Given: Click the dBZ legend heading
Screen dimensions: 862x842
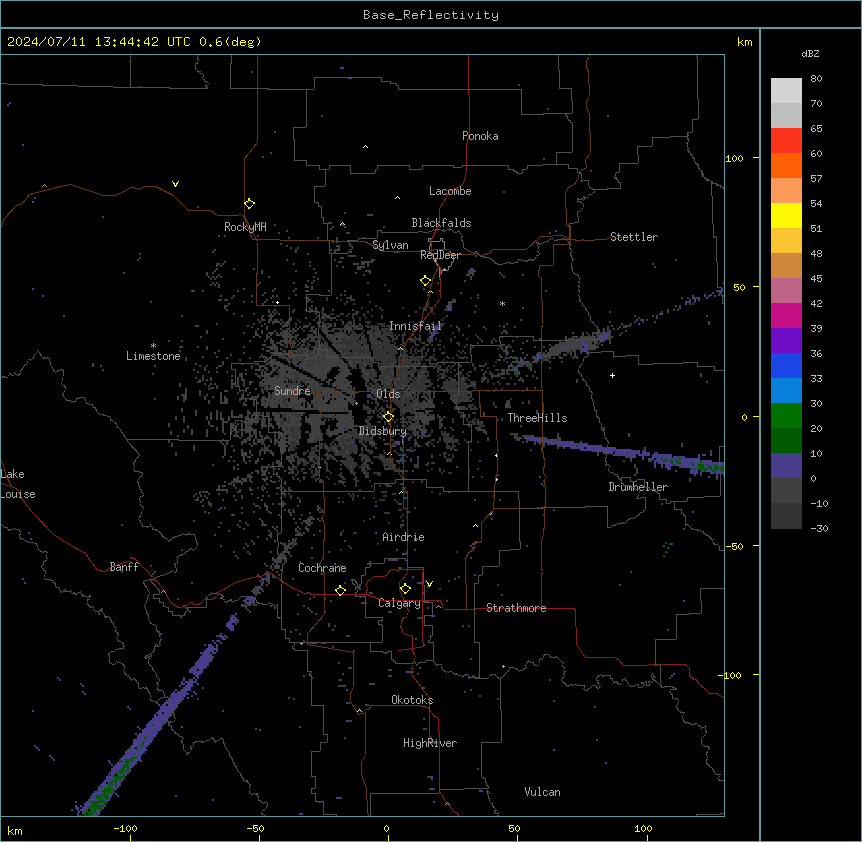Looking at the screenshot, I should tap(810, 53).
